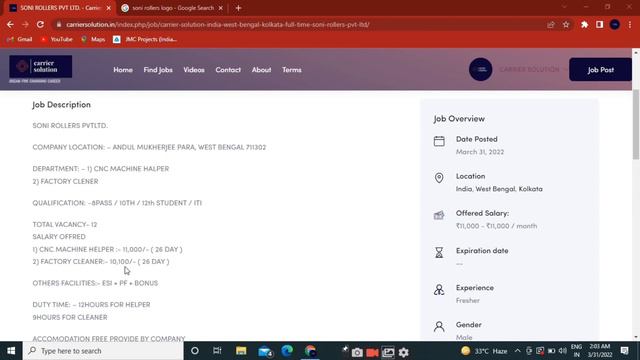The width and height of the screenshot is (640, 360).
Task: Click the browser forward arrow
Action: point(25,24)
